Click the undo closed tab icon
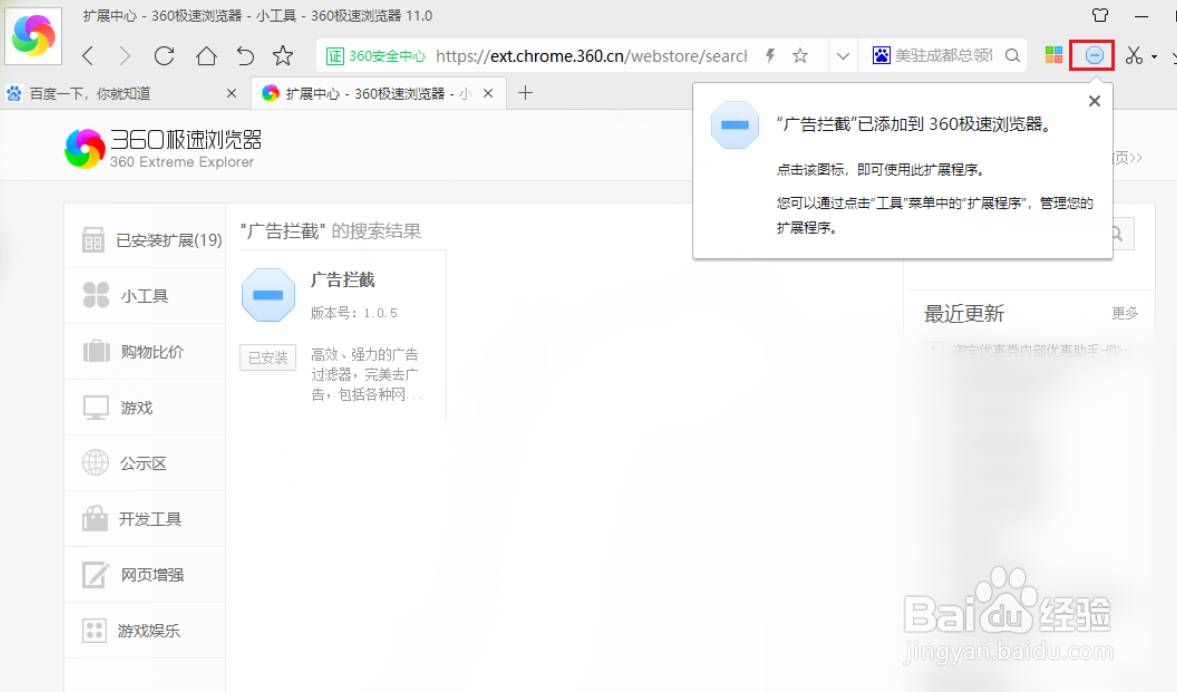The width and height of the screenshot is (1177, 692). coord(245,56)
